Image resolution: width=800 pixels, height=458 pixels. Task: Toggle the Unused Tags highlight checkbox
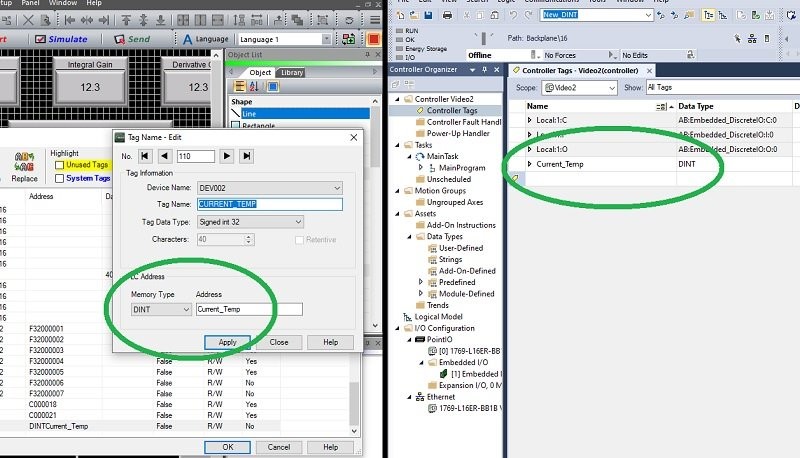point(60,165)
